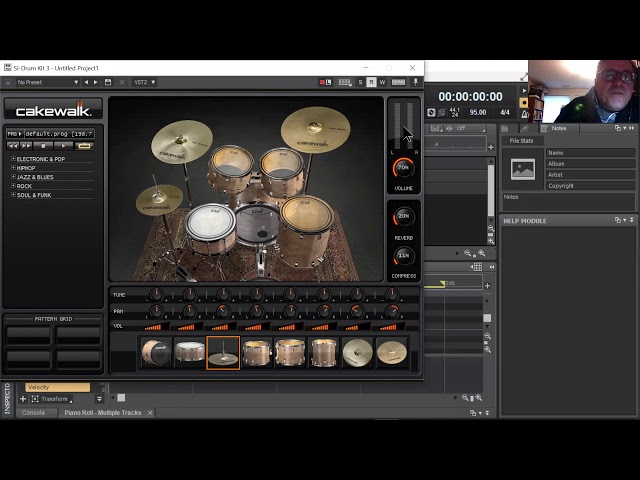Select the snare drum pad thumbnail
Screen dimensions: 640x480
189,353
